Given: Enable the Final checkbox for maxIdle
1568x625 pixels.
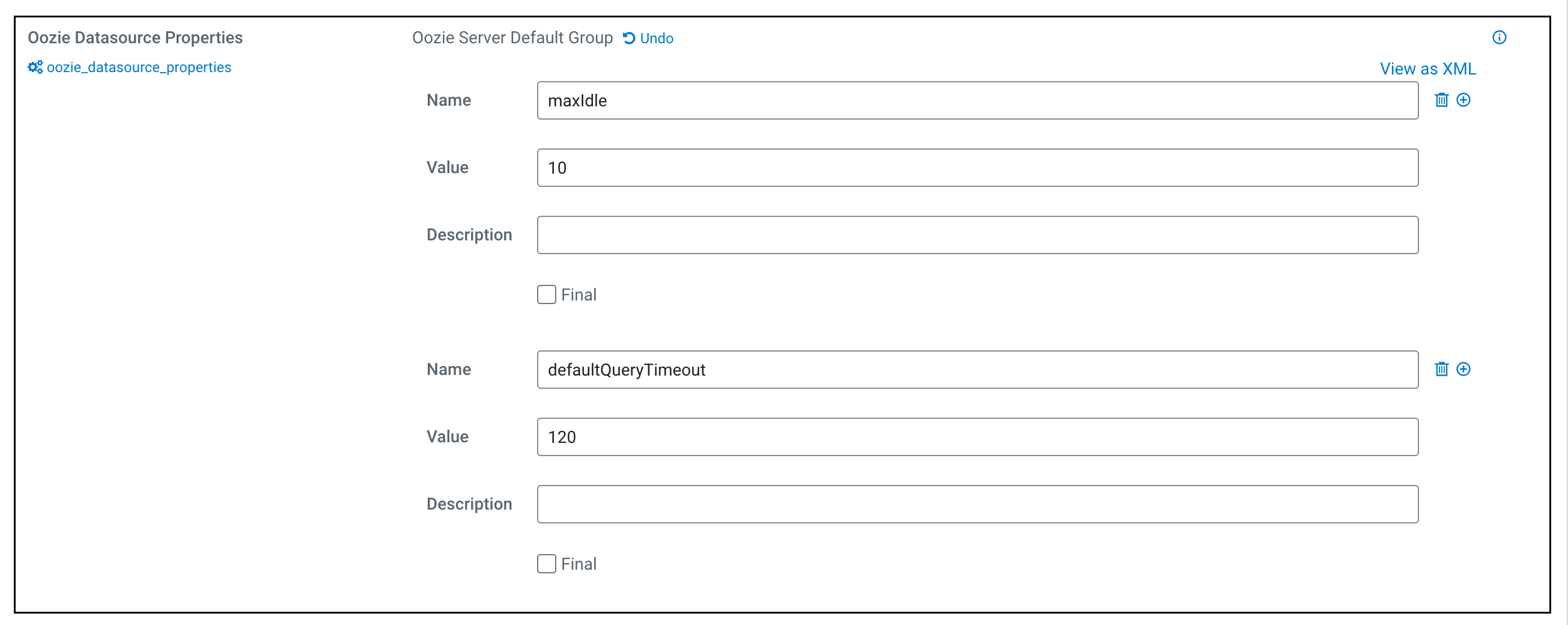Looking at the screenshot, I should click(546, 295).
